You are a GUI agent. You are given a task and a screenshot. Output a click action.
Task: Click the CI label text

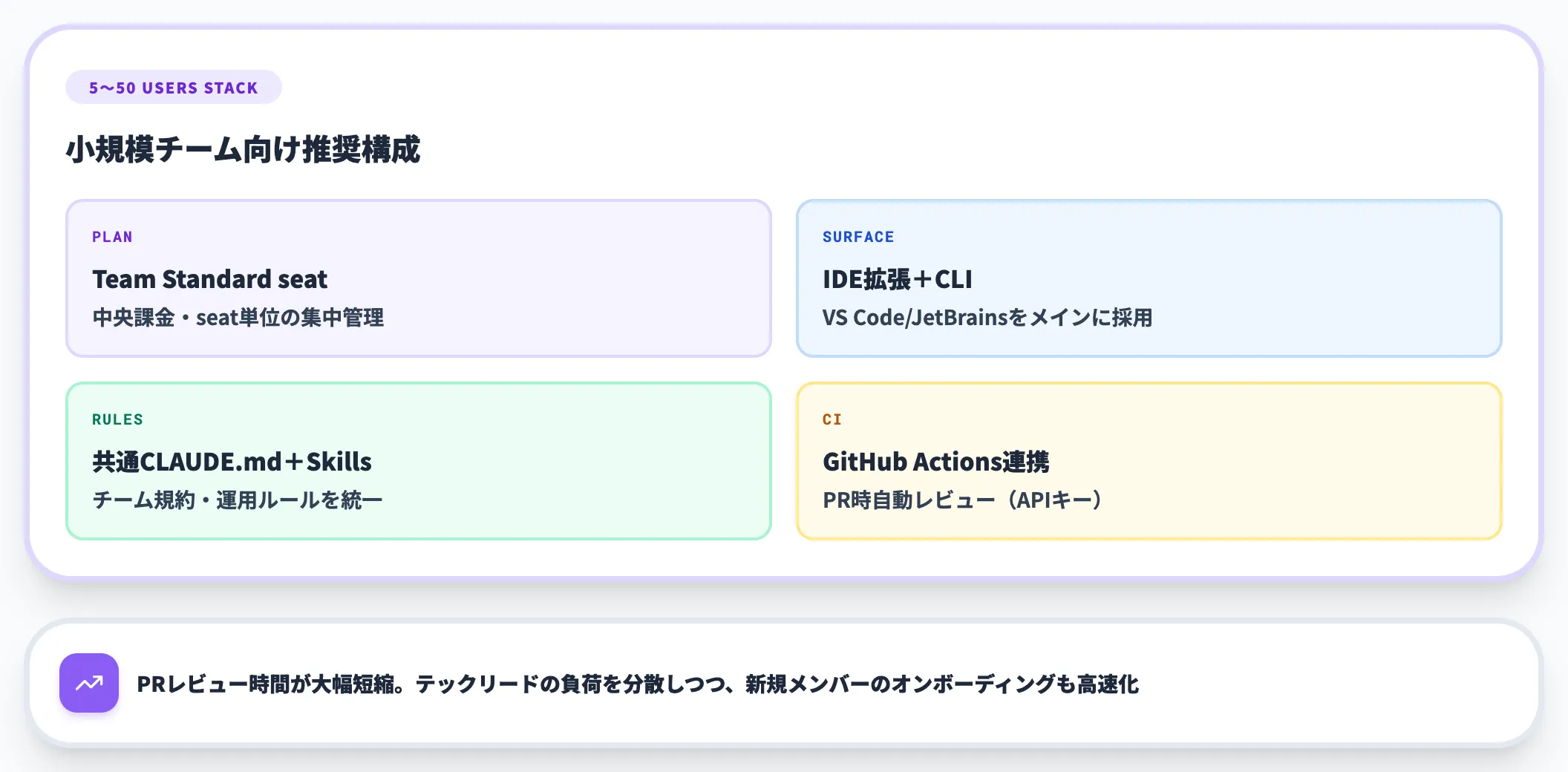point(832,419)
